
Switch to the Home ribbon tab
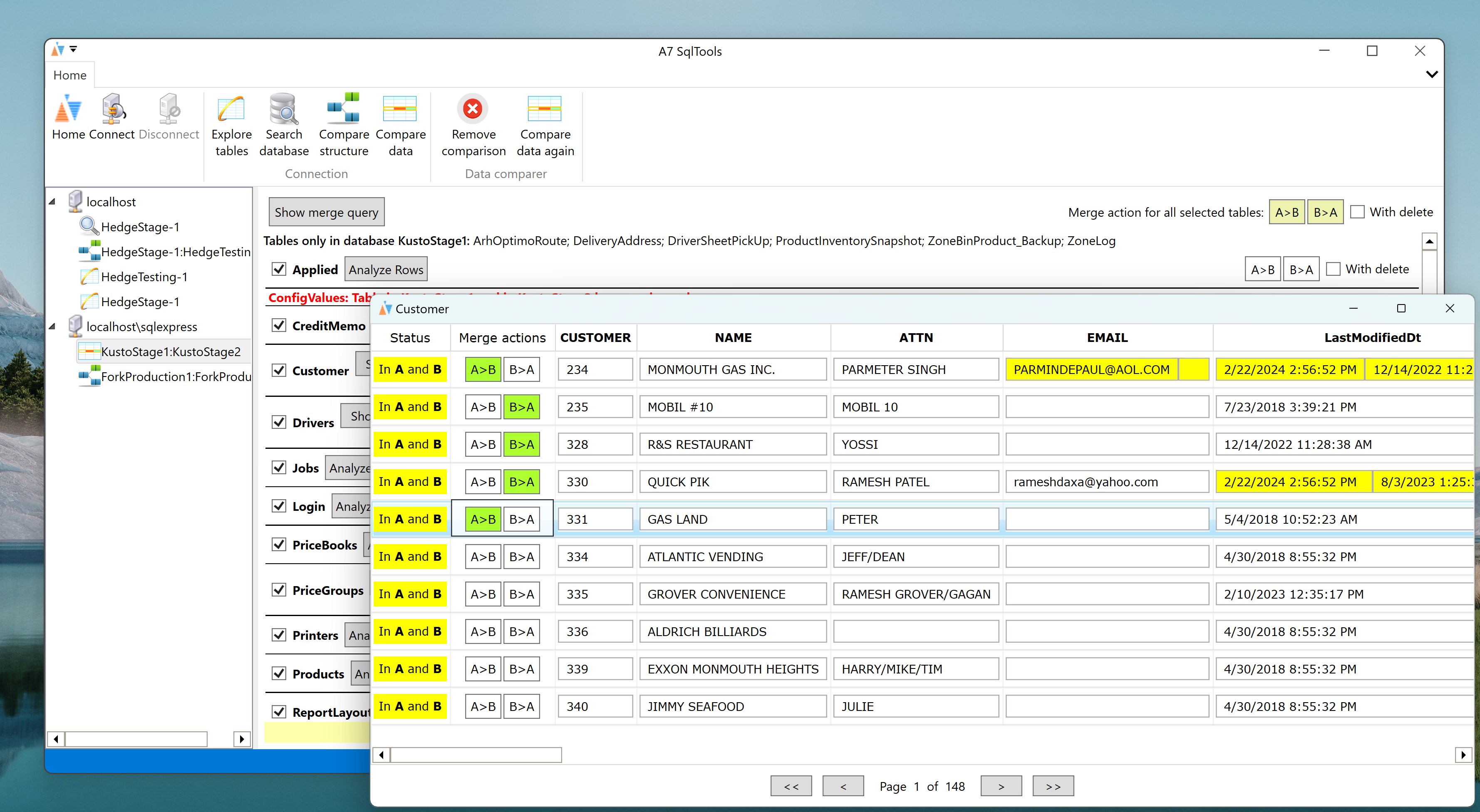point(69,75)
